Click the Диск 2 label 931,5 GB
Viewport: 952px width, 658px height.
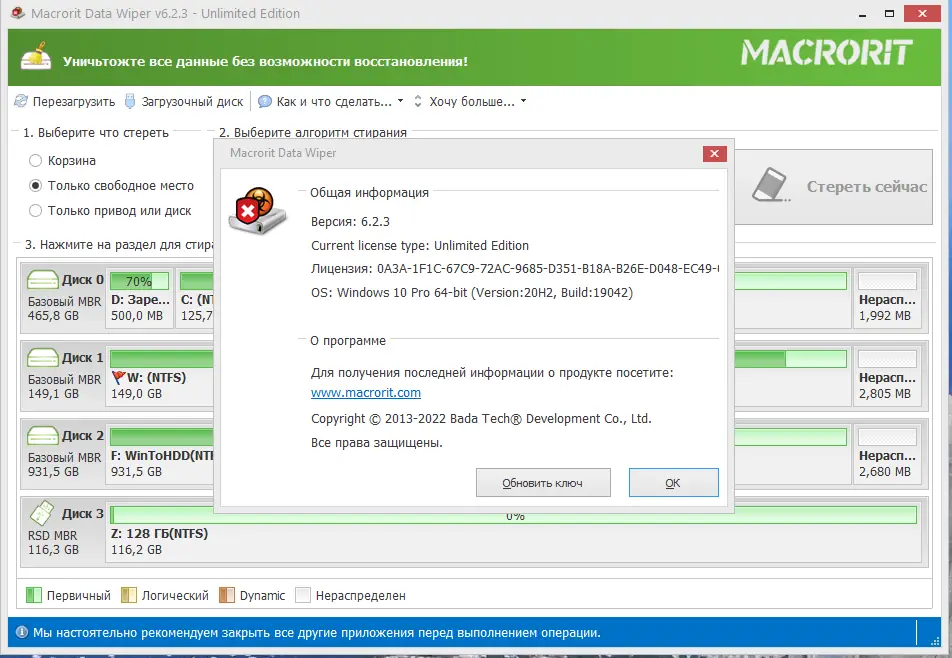coord(64,453)
